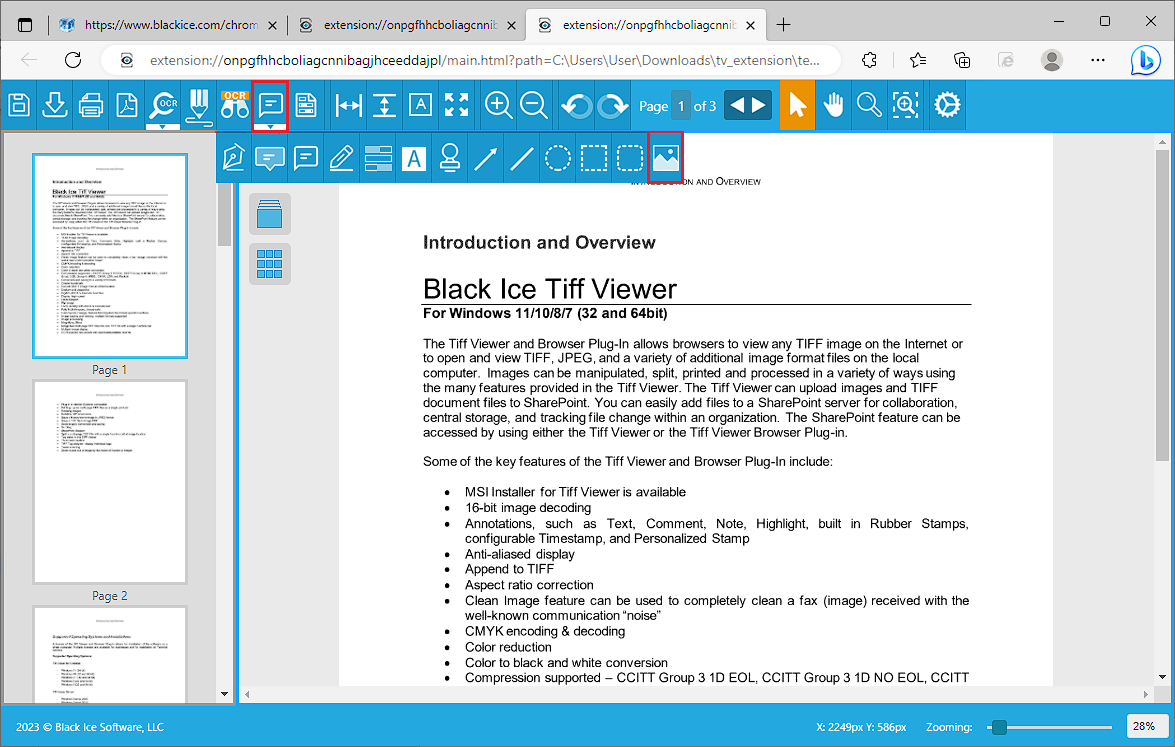Viewport: 1175px width, 747px height.
Task: Choose the magnifying glass tool
Action: pyautogui.click(x=869, y=106)
